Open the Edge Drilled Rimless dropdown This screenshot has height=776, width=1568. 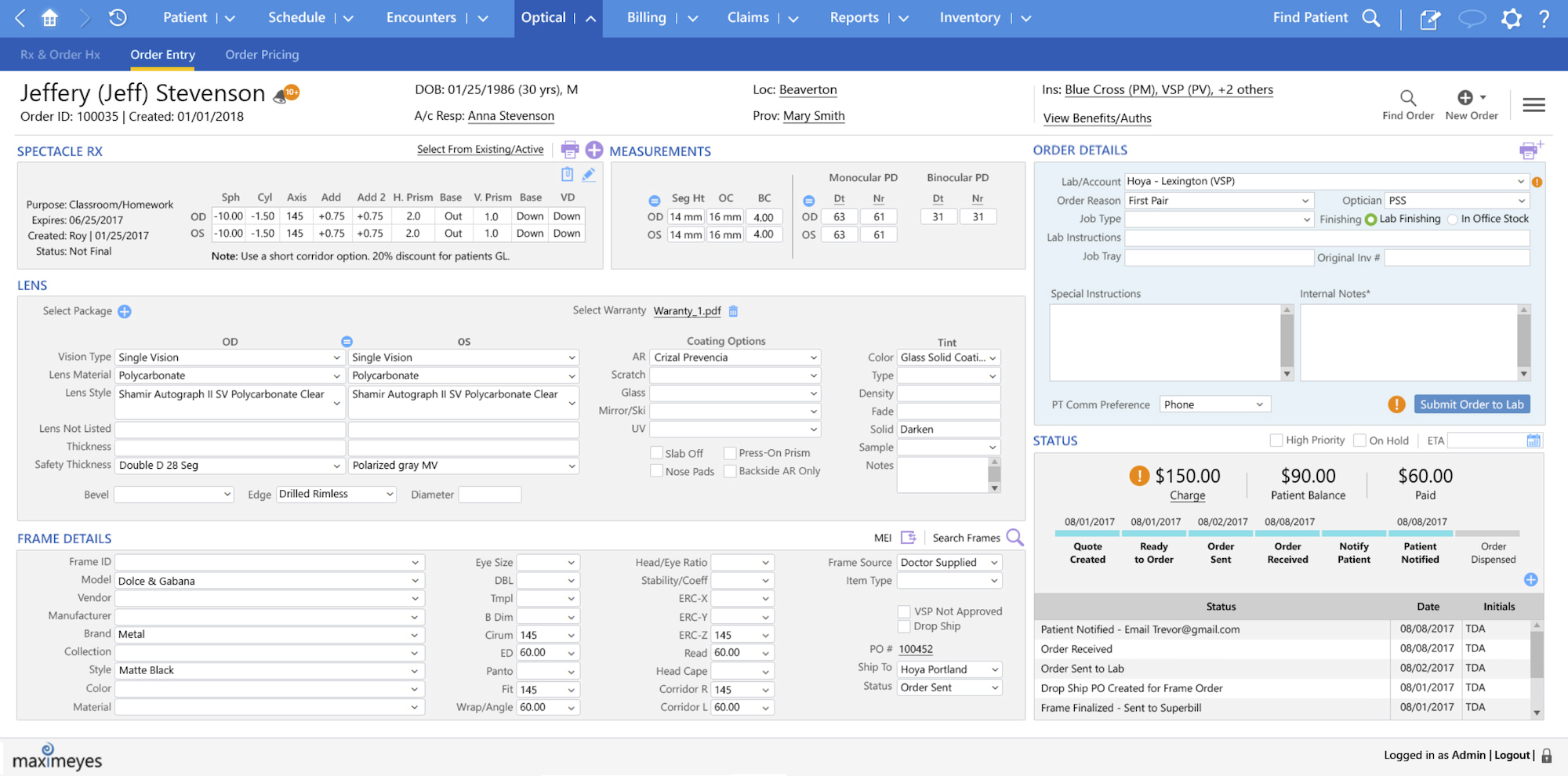pyautogui.click(x=336, y=494)
